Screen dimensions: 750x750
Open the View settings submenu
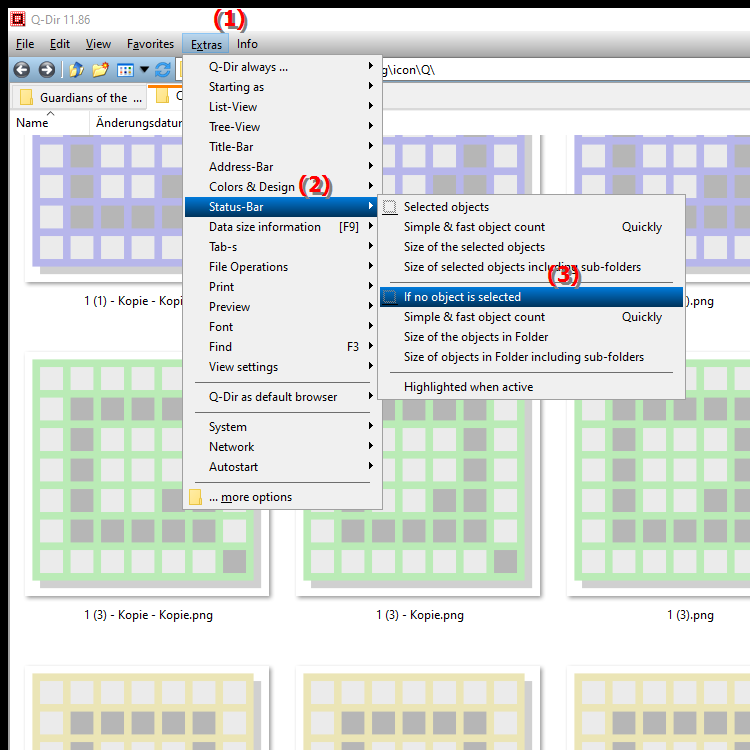282,367
